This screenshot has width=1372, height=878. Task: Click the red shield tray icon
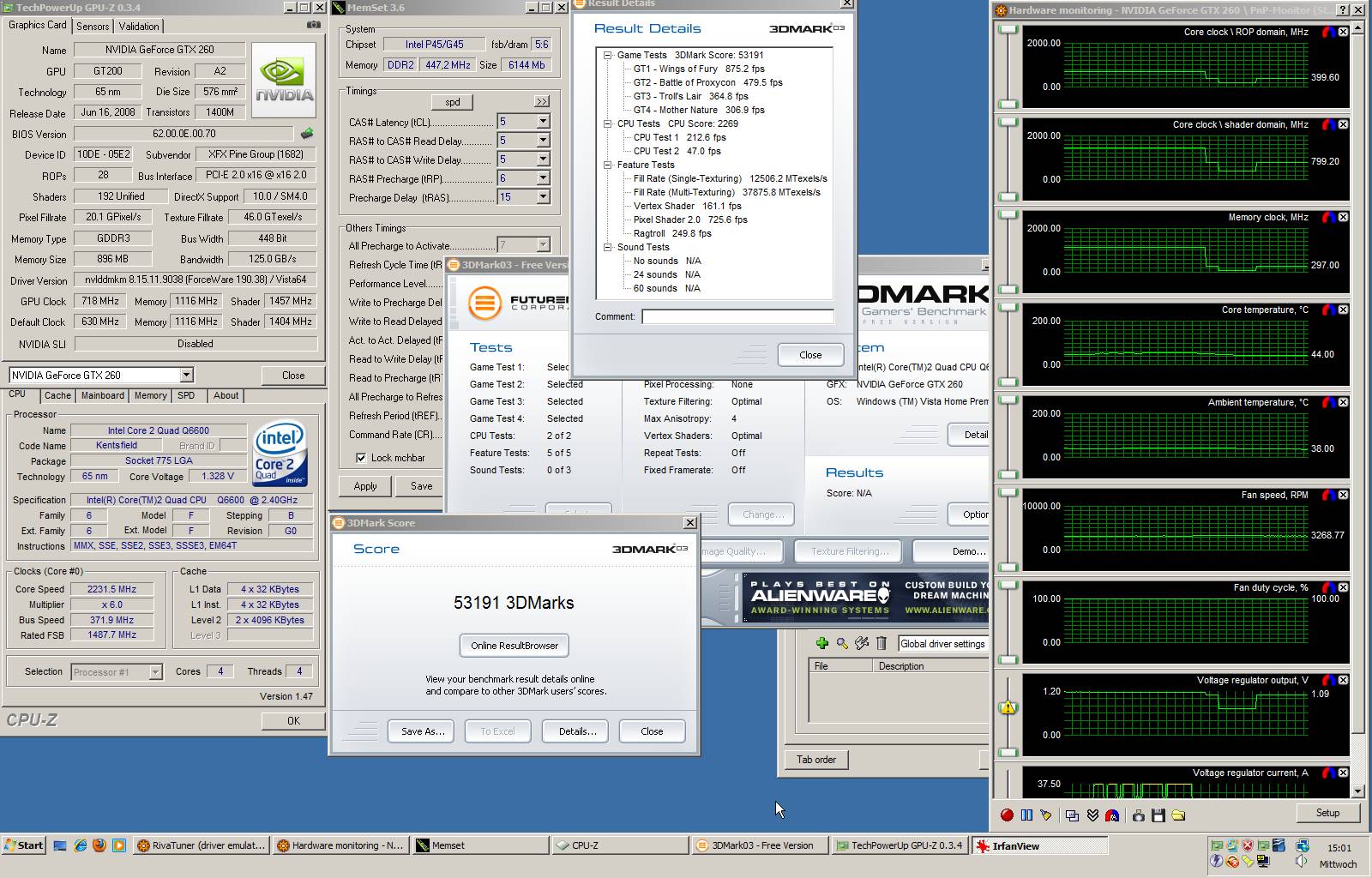pos(1248,845)
